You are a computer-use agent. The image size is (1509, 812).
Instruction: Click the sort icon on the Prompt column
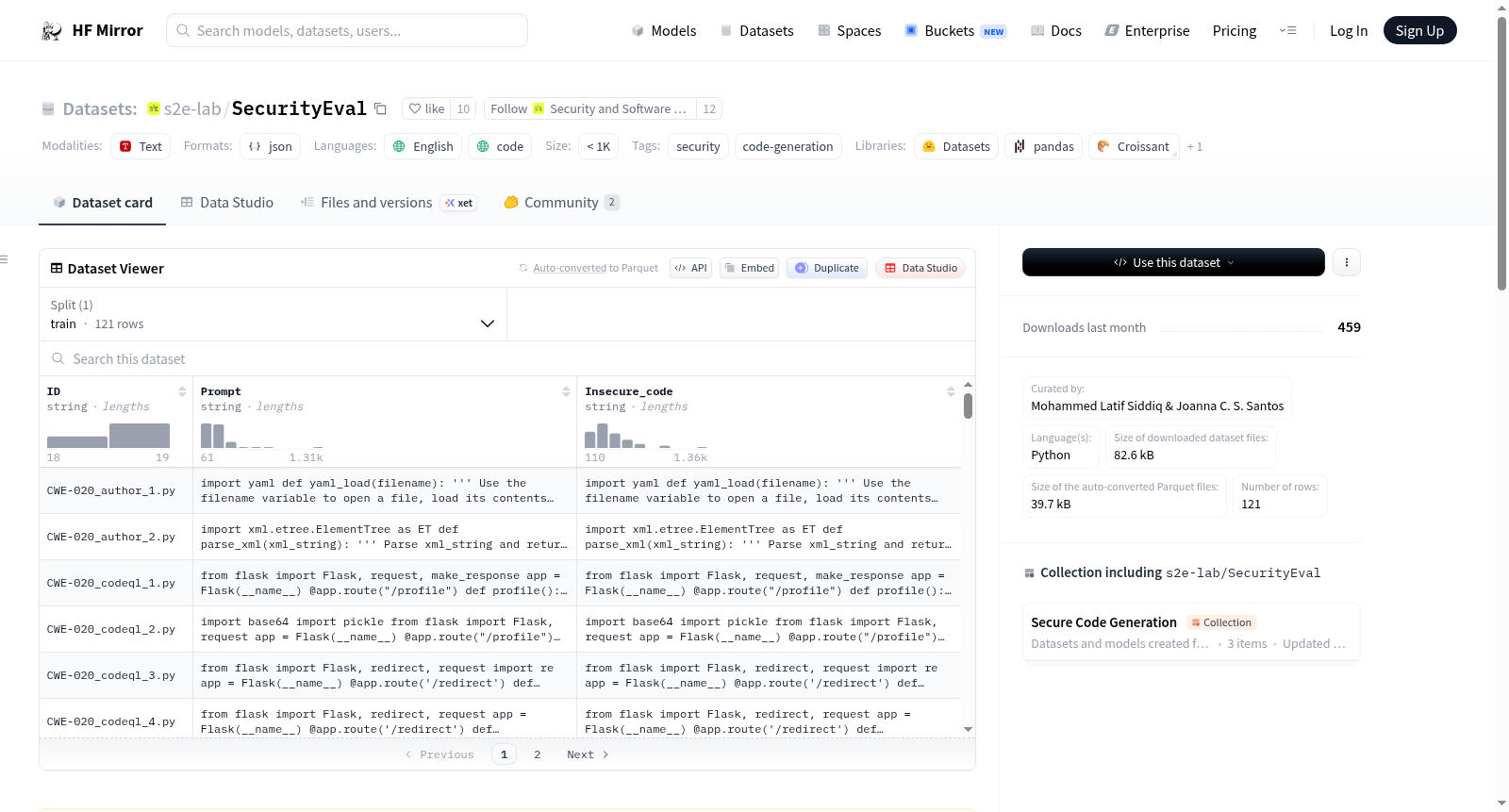coord(566,391)
